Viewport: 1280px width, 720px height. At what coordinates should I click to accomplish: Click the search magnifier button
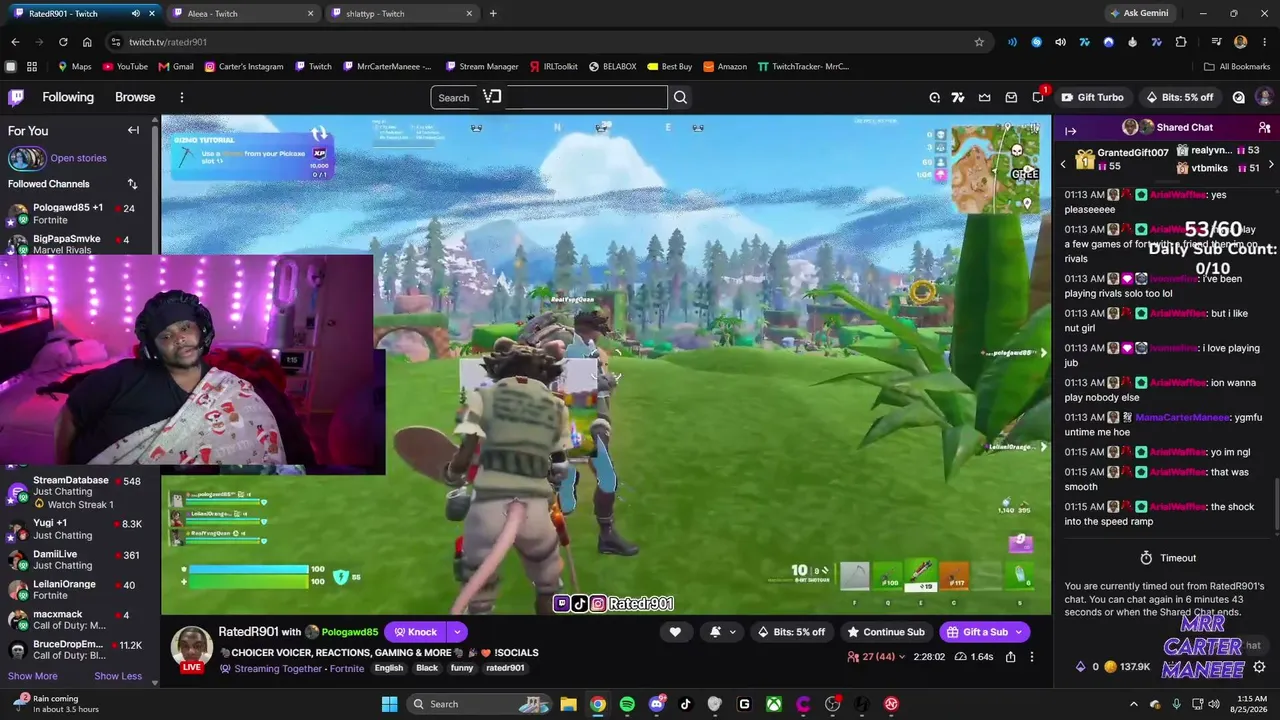point(680,97)
